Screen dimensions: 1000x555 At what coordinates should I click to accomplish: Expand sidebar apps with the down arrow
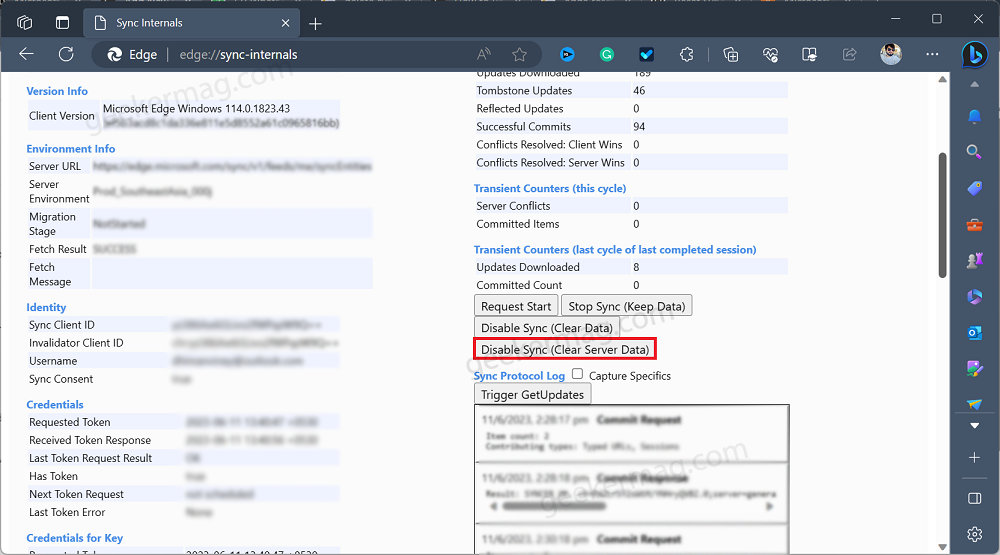pyautogui.click(x=974, y=426)
